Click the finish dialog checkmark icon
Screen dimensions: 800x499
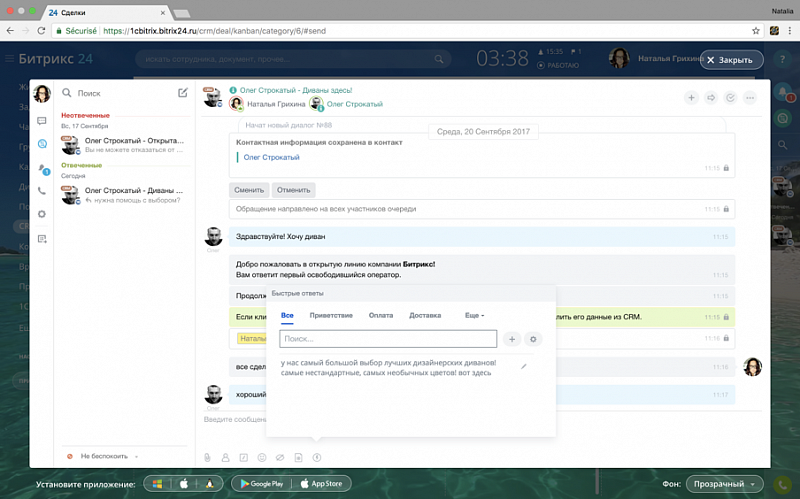coord(731,97)
